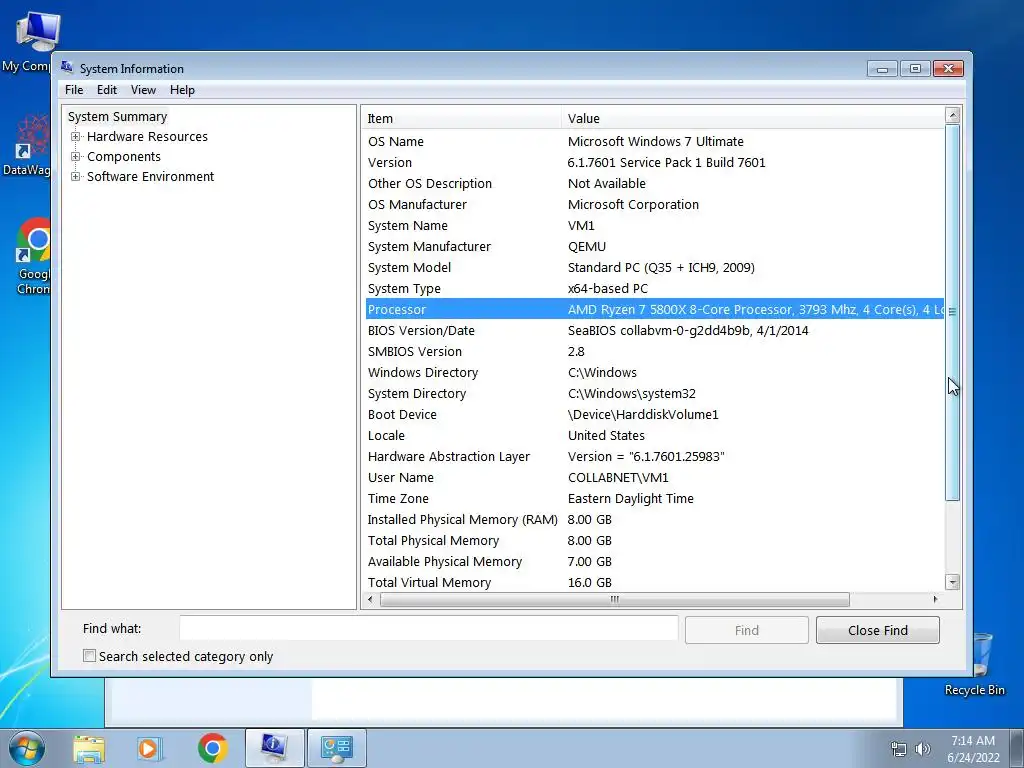This screenshot has height=768, width=1024.
Task: Open Windows Explorer from the taskbar
Action: [89, 748]
